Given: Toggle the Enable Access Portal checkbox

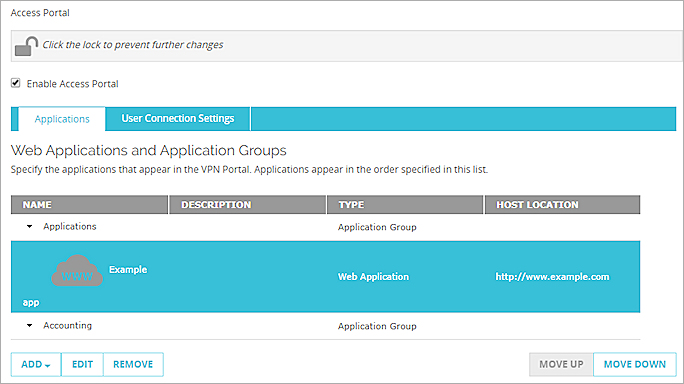Looking at the screenshot, I should (16, 83).
